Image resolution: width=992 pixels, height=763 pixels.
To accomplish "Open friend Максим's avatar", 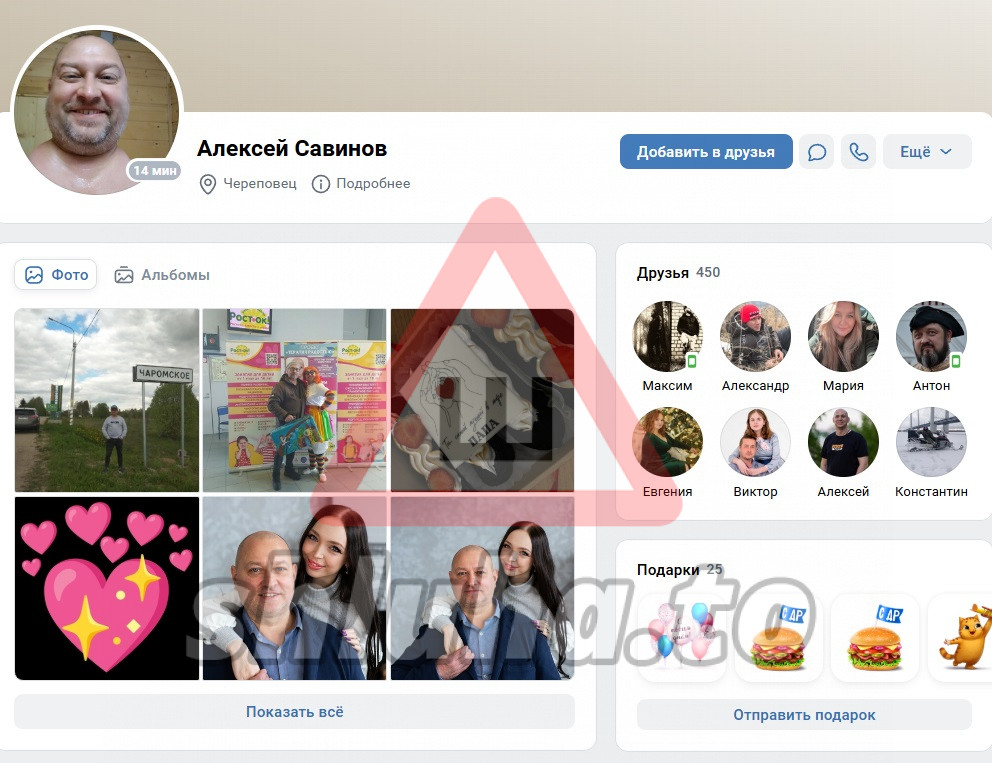I will coord(667,337).
